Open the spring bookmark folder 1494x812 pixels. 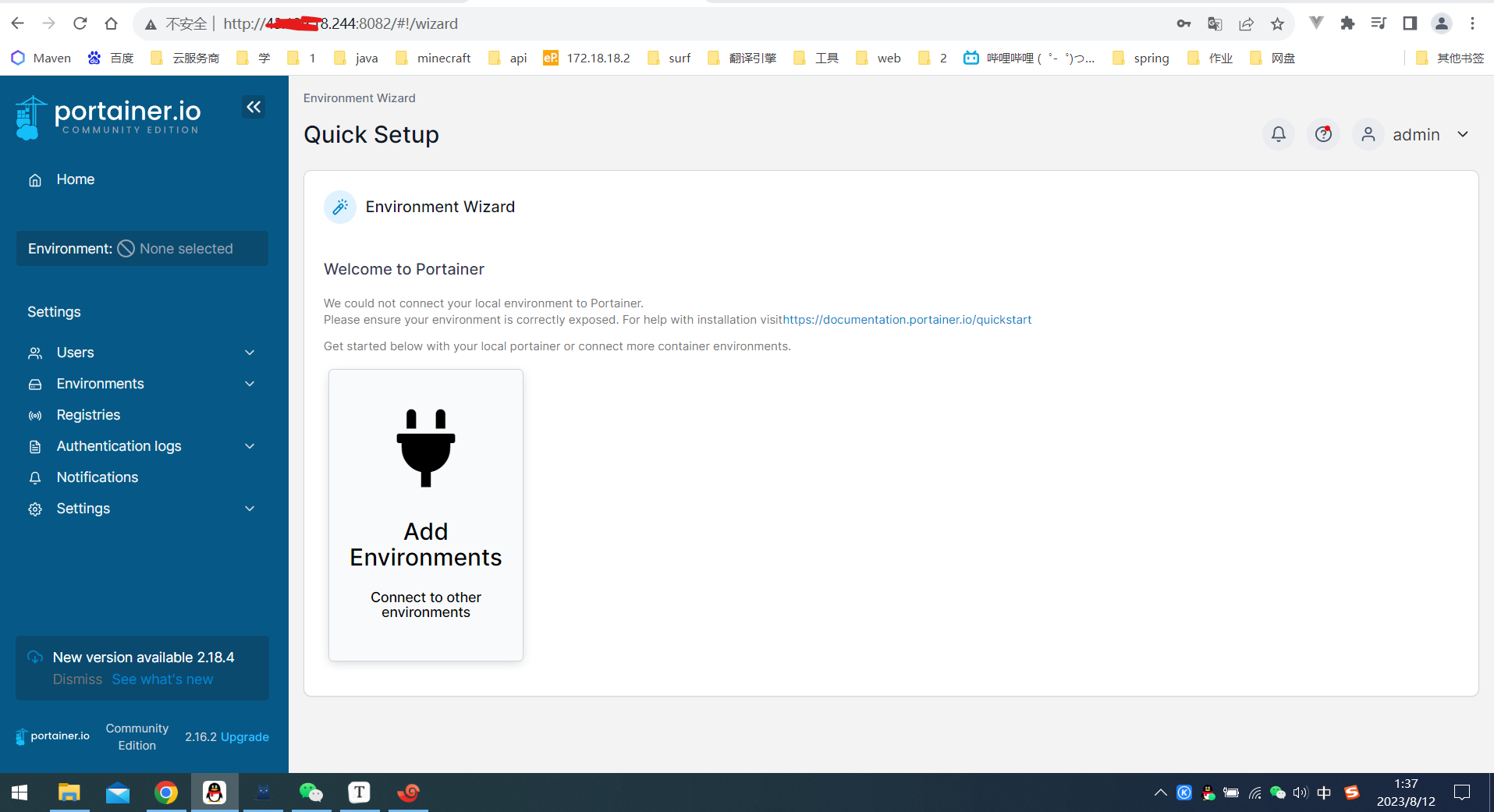pyautogui.click(x=1141, y=58)
